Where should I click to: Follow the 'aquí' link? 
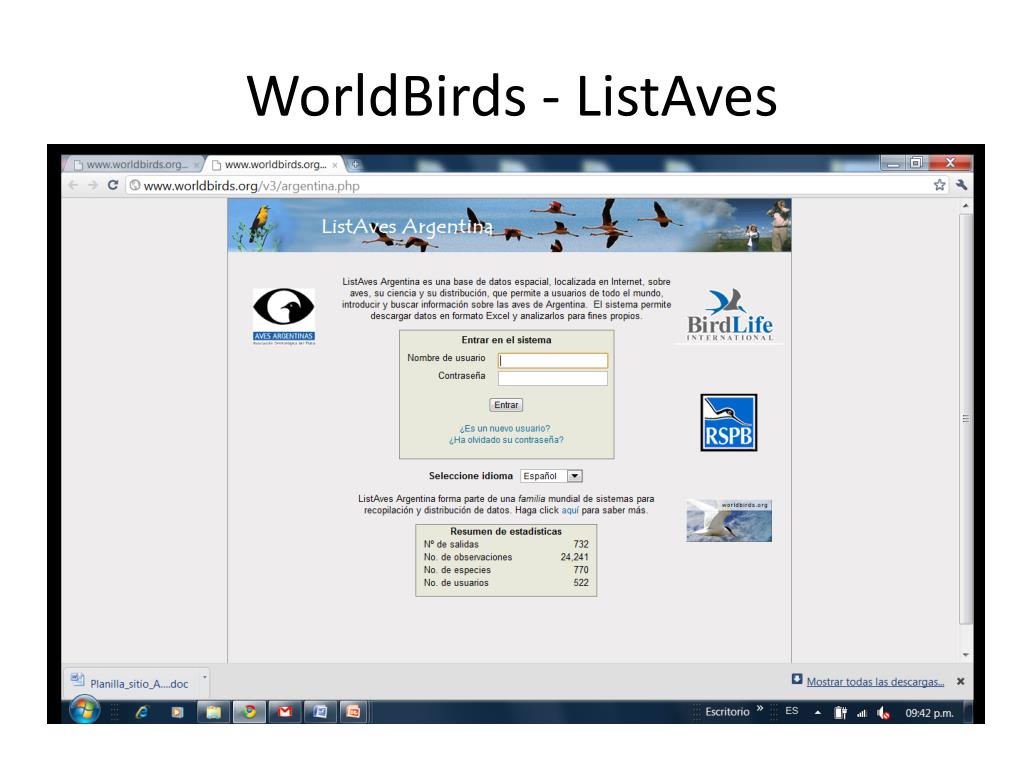[570, 510]
